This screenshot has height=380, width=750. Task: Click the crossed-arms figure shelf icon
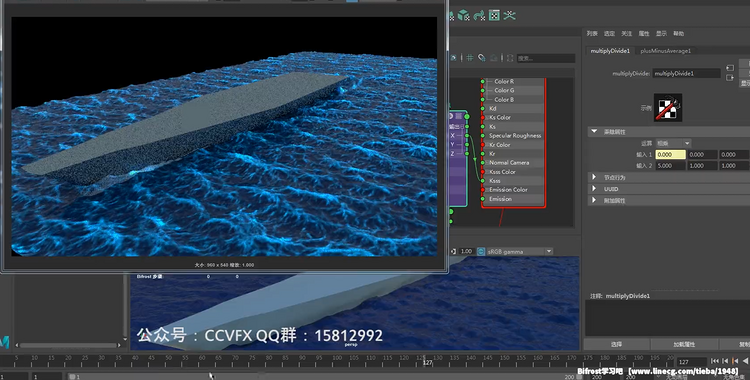[509, 15]
